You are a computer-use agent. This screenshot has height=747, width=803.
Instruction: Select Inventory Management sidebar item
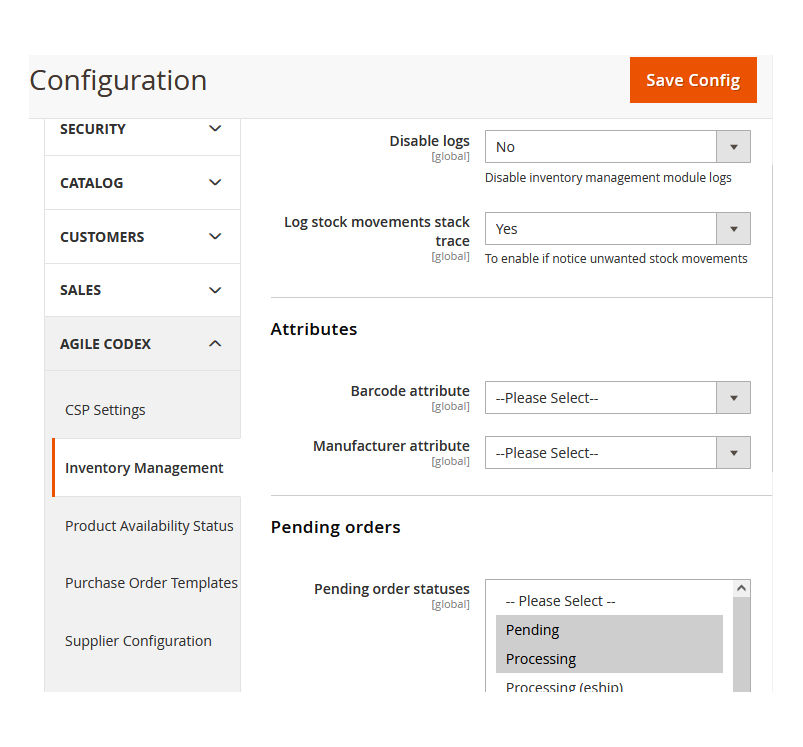tap(144, 468)
